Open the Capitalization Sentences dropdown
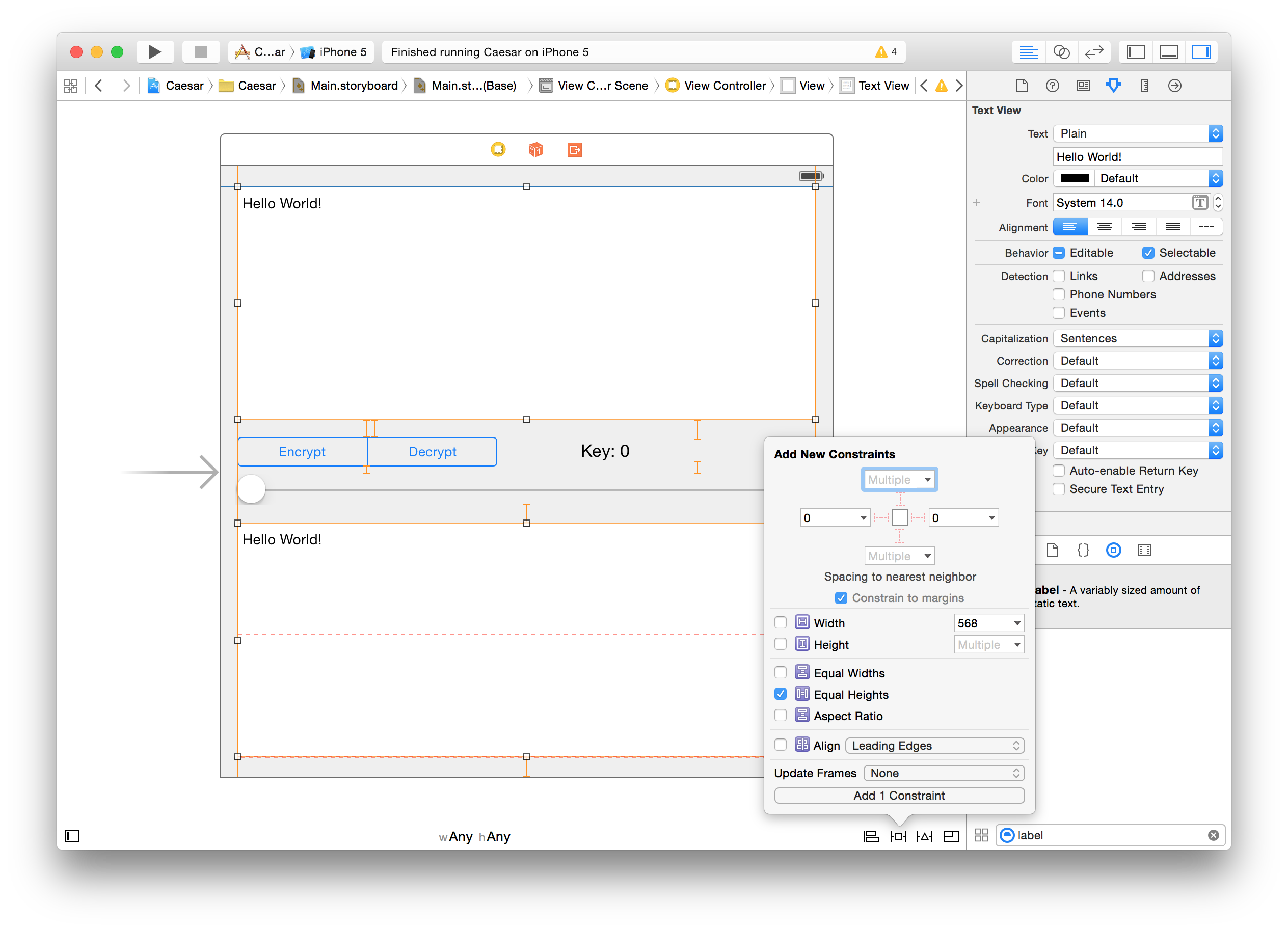 (1138, 338)
